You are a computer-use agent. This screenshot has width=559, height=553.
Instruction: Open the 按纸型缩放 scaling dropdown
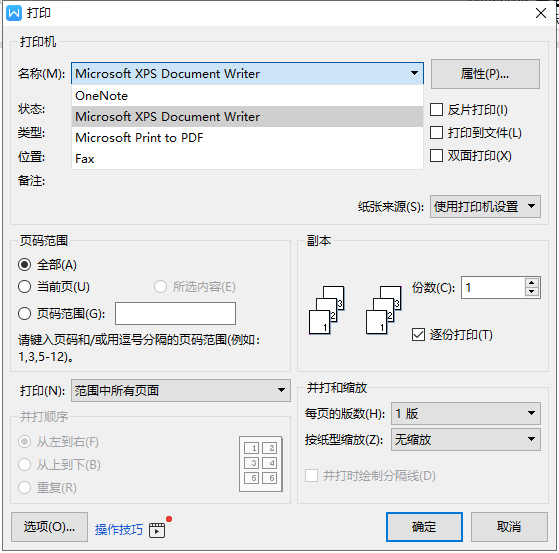pos(466,440)
